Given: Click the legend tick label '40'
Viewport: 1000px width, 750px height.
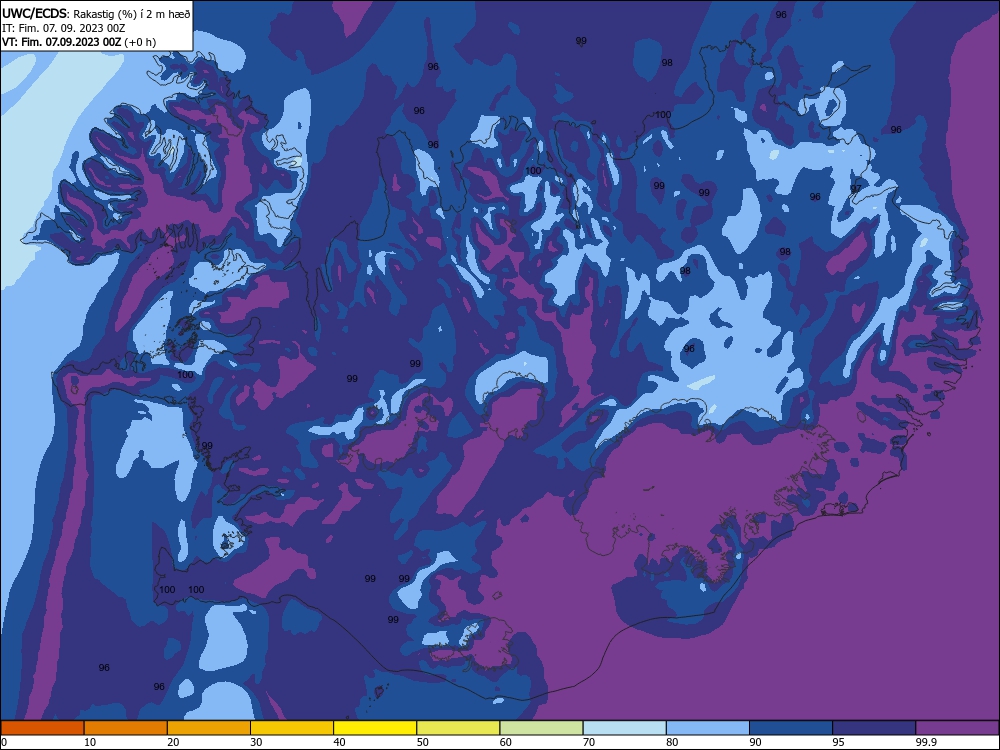Looking at the screenshot, I should coord(340,742).
